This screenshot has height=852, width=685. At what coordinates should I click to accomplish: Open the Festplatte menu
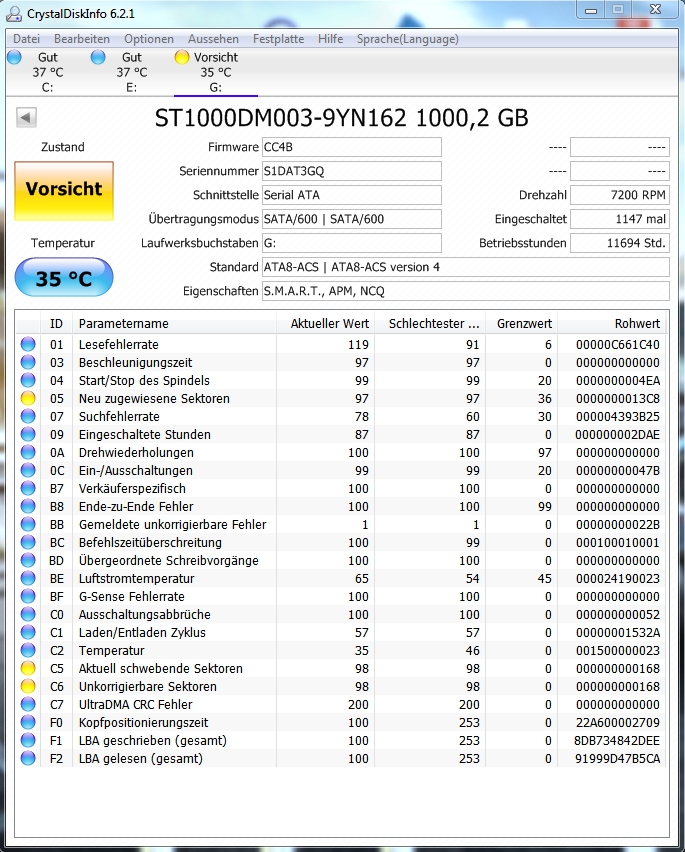point(278,39)
